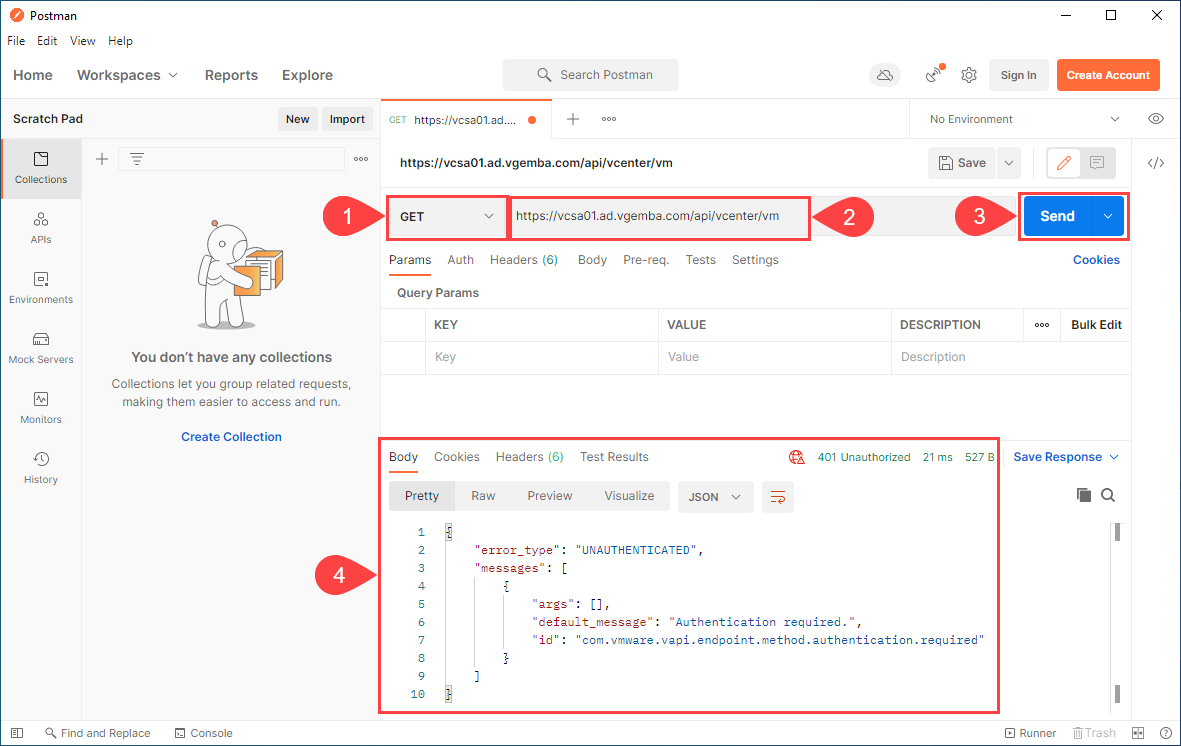
Task: Open the Console from status bar
Action: pyautogui.click(x=203, y=732)
